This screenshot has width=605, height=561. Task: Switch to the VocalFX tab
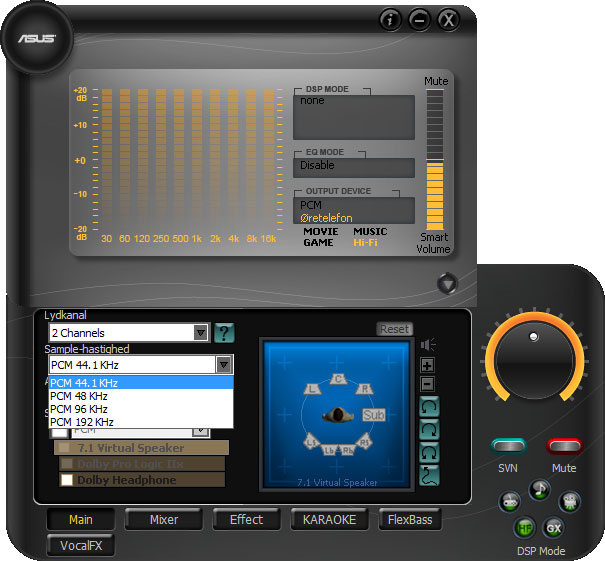pyautogui.click(x=81, y=545)
